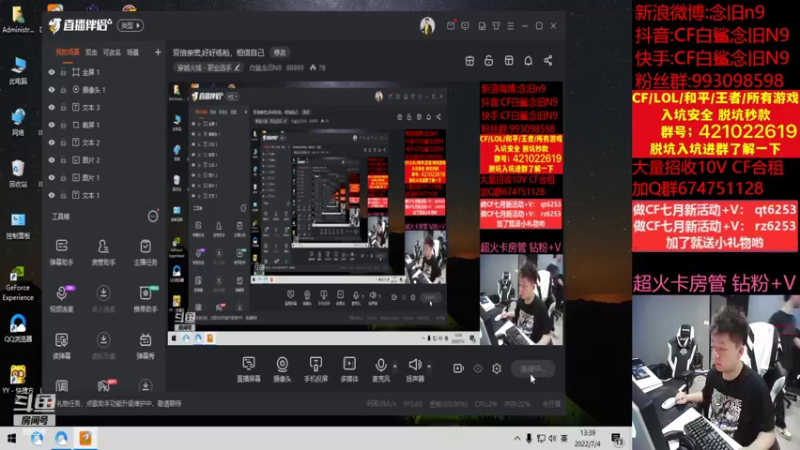Open the 直播屏幕 screen source
This screenshot has width=800, height=450.
tap(248, 369)
